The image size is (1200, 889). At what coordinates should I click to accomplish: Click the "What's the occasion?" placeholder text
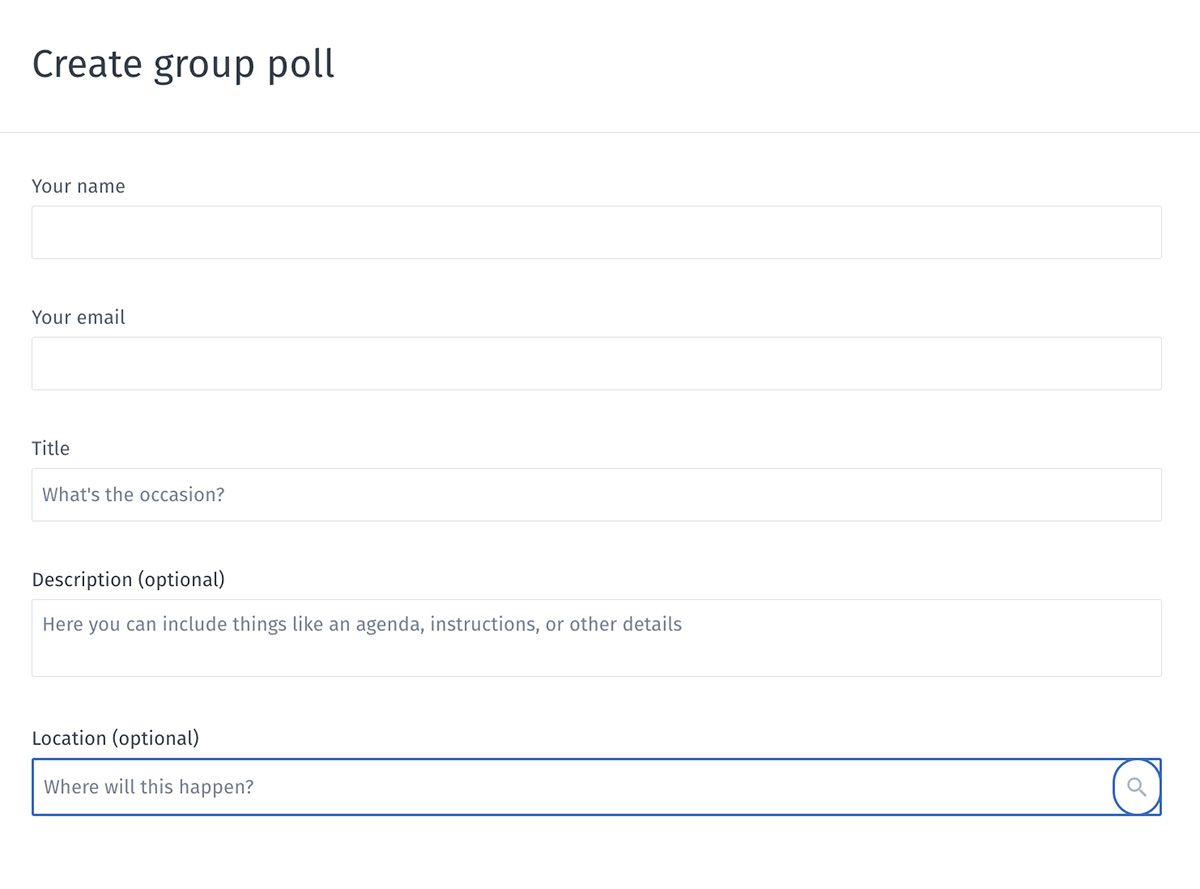point(133,495)
